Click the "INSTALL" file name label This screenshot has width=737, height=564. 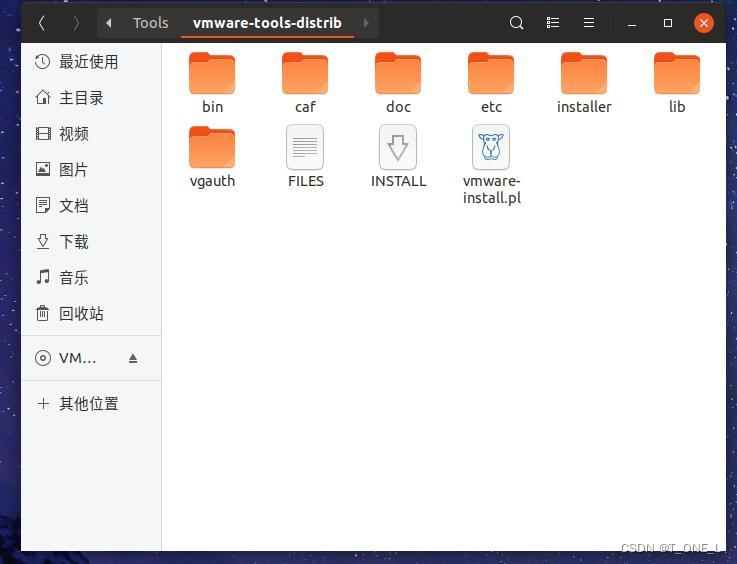(398, 181)
